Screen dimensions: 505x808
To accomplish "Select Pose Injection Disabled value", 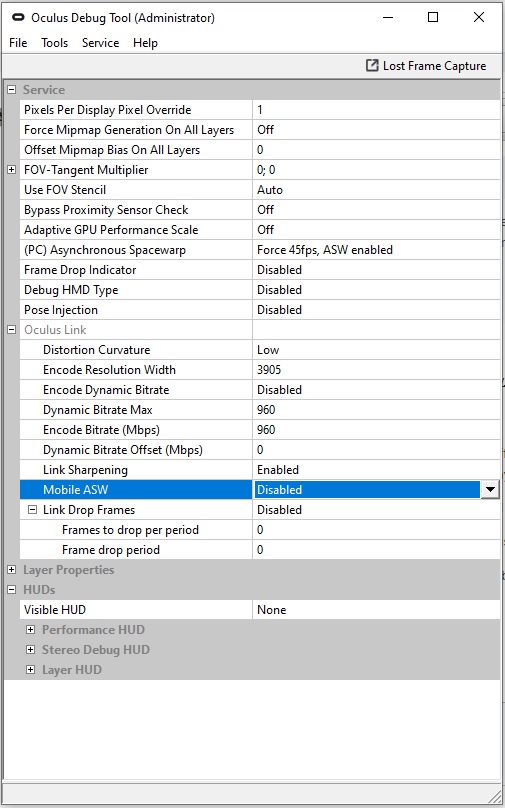I will pyautogui.click(x=376, y=310).
